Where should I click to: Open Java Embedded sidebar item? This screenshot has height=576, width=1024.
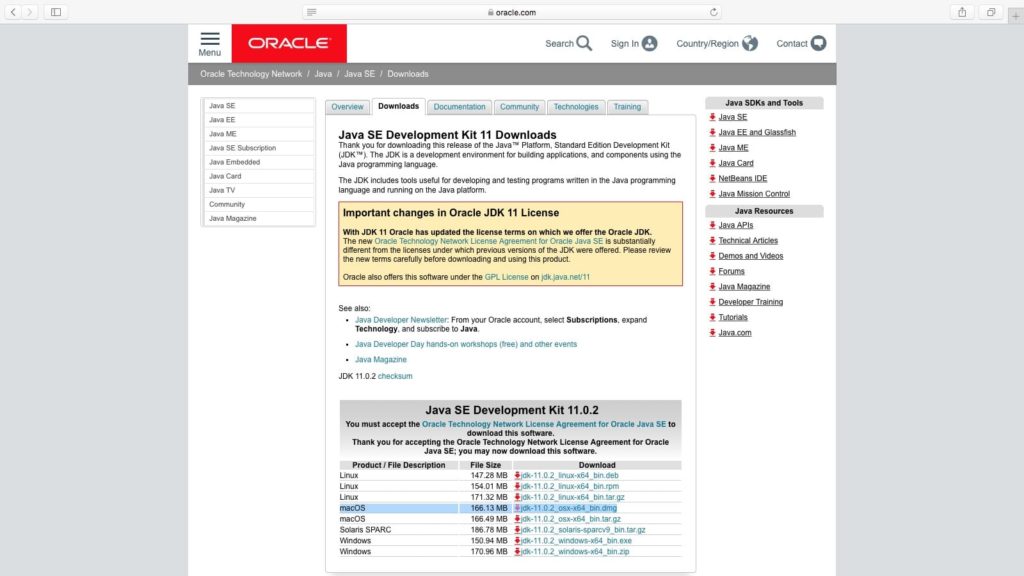[x=259, y=162]
